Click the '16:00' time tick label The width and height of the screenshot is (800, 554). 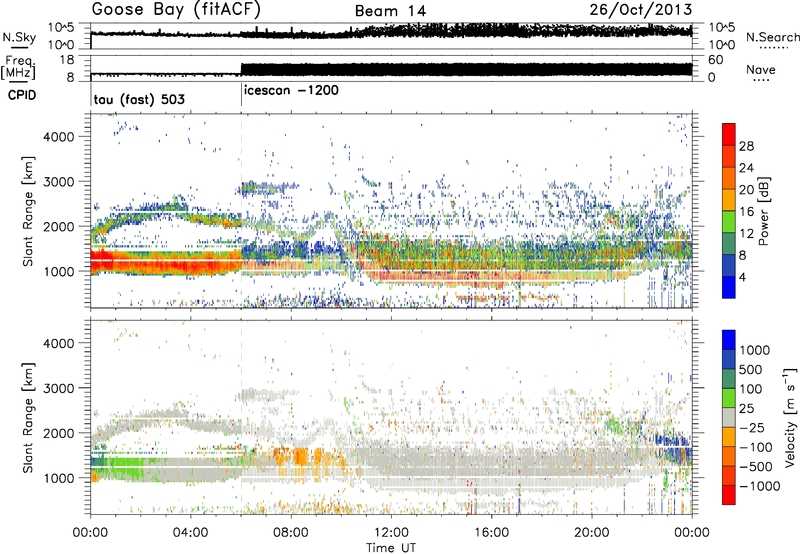click(x=491, y=533)
